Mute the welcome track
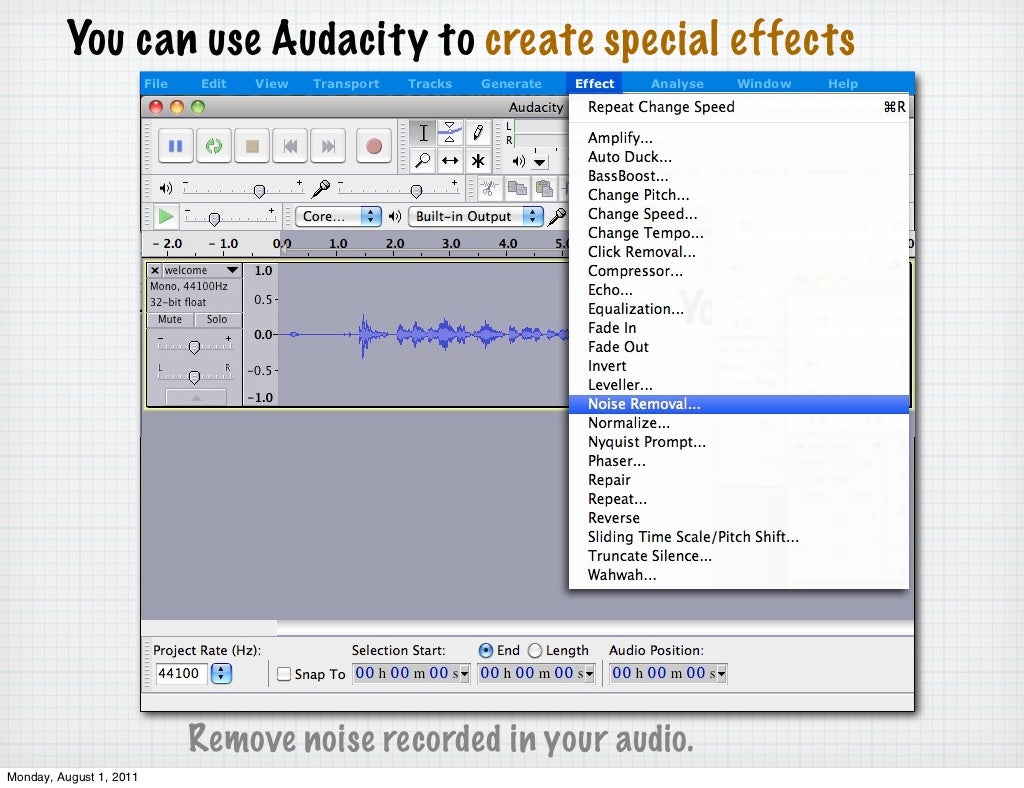1024x788 pixels. [x=170, y=319]
